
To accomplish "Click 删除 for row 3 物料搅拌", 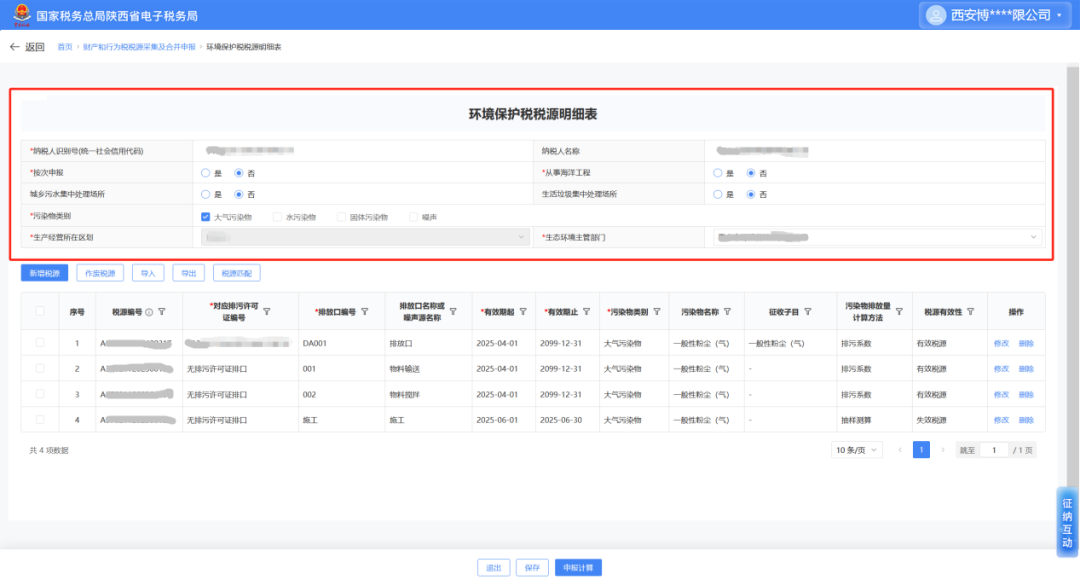I will click(1026, 395).
